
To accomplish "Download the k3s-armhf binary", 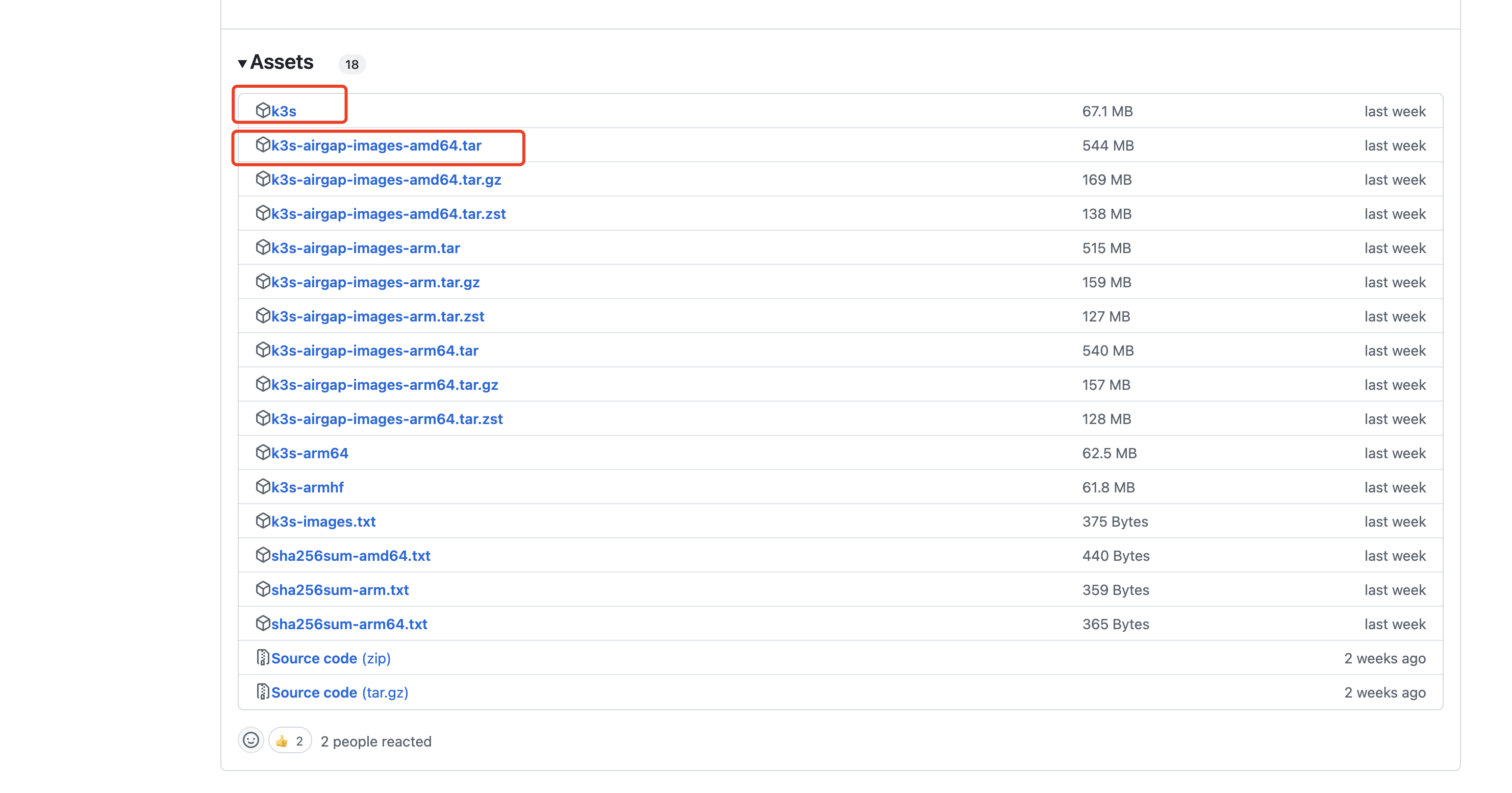I will 308,487.
